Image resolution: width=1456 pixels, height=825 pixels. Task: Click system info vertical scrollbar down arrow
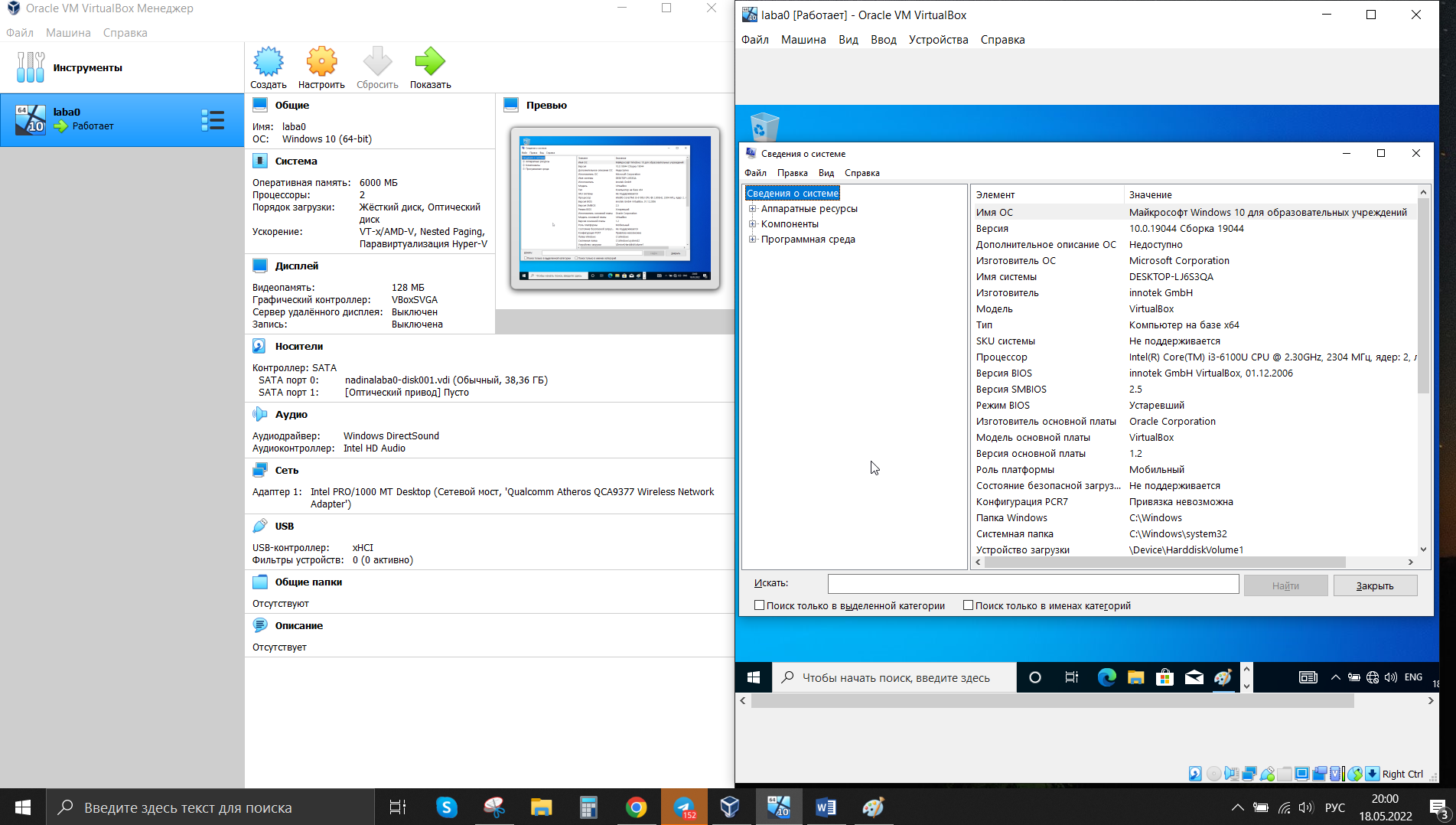pyautogui.click(x=1423, y=549)
